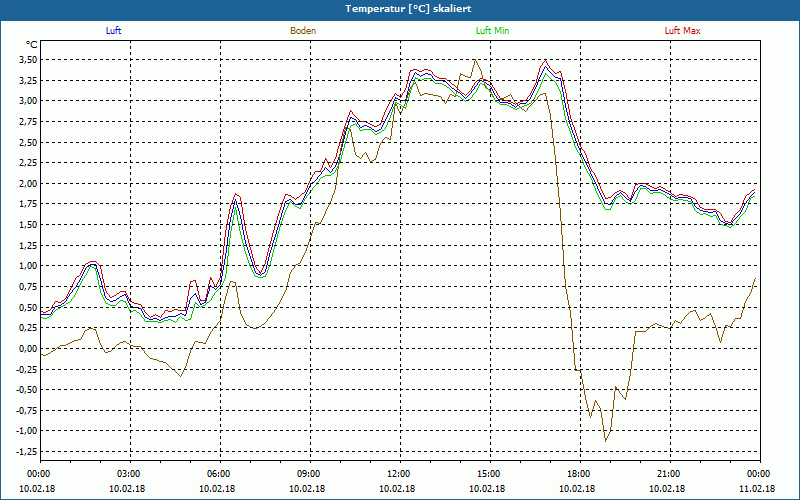Select the brown 'Boden' legend label
The image size is (800, 500).
[303, 31]
